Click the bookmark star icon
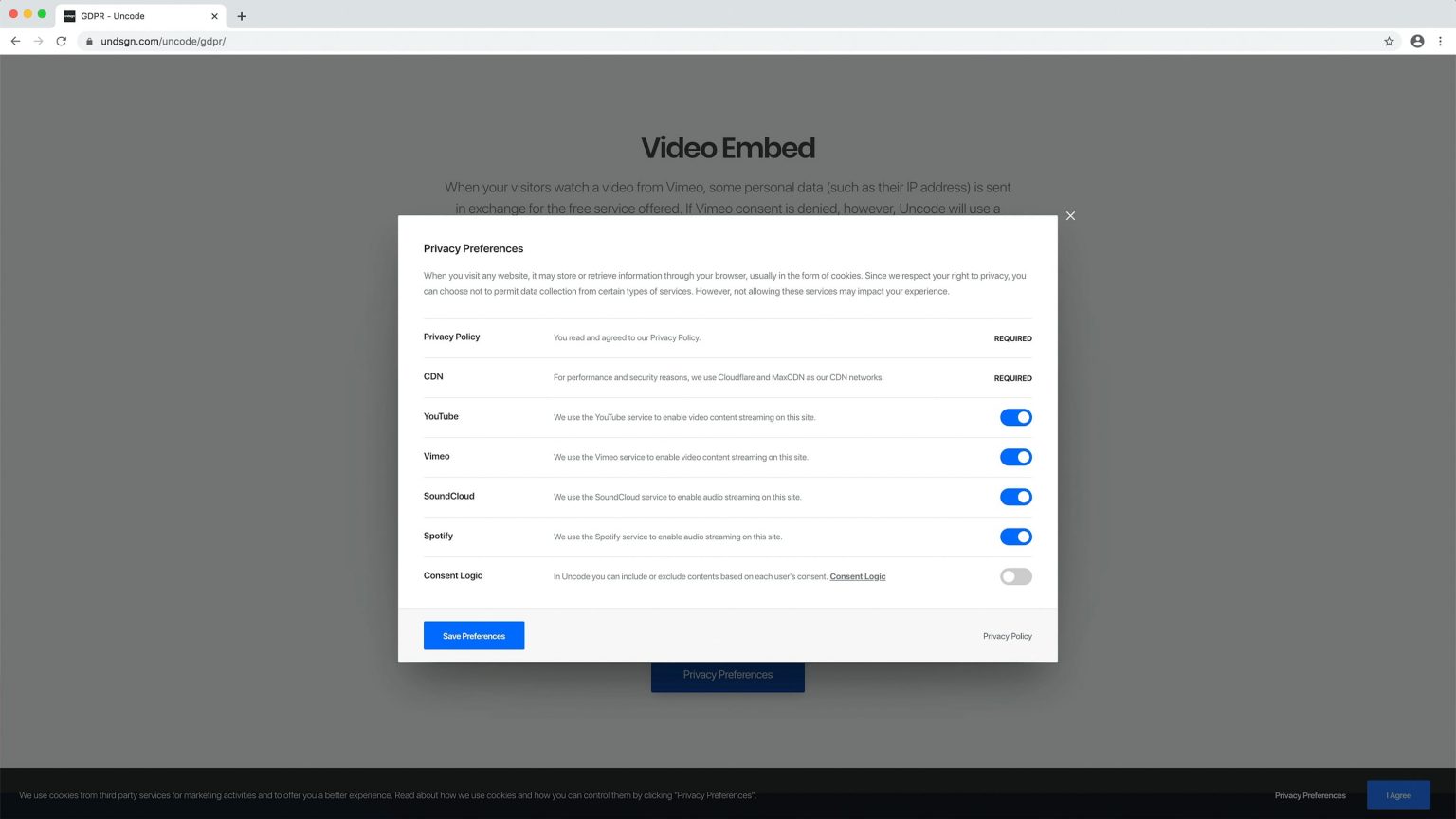The width and height of the screenshot is (1456, 819). pyautogui.click(x=1388, y=41)
